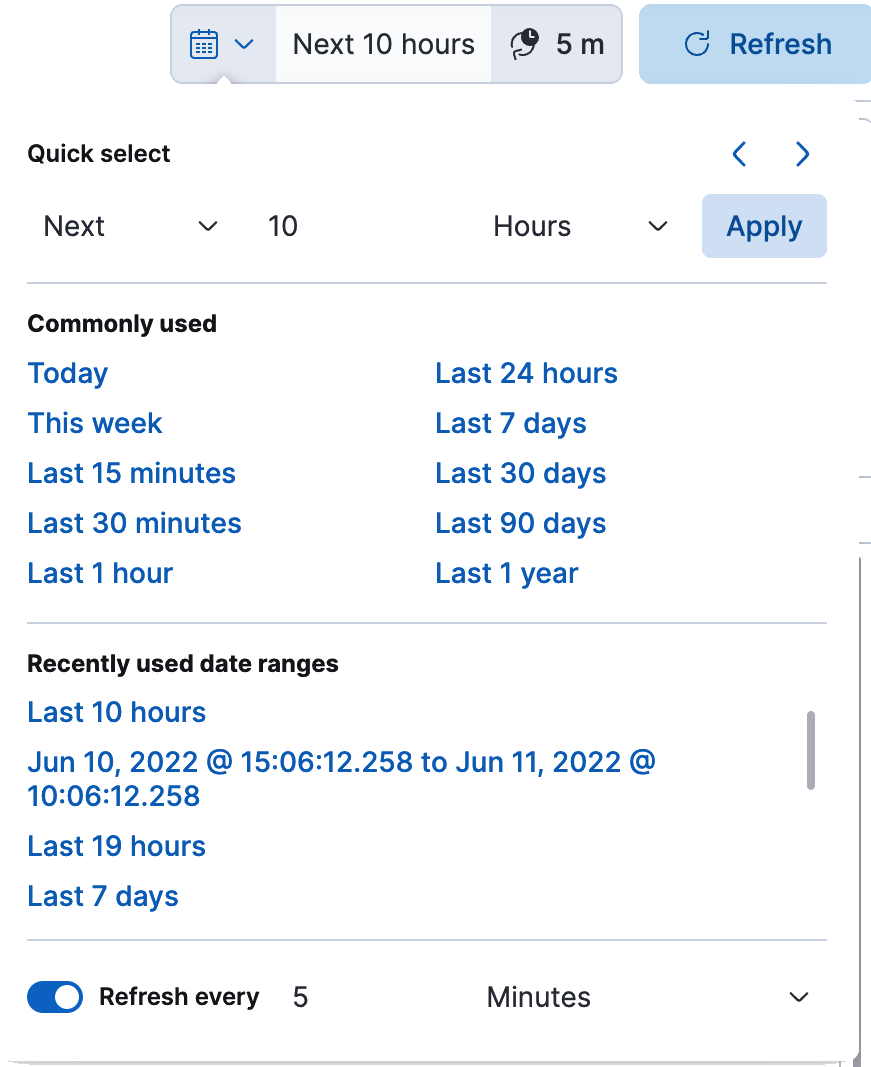871x1067 pixels.
Task: Choose the recently used Last 19 hours range
Action: 116,846
